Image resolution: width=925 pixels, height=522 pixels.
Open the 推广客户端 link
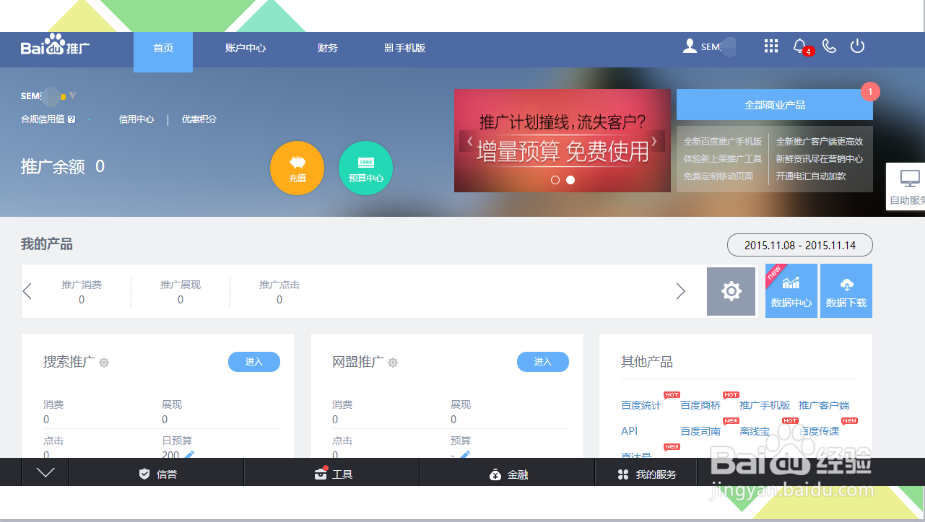(x=824, y=406)
